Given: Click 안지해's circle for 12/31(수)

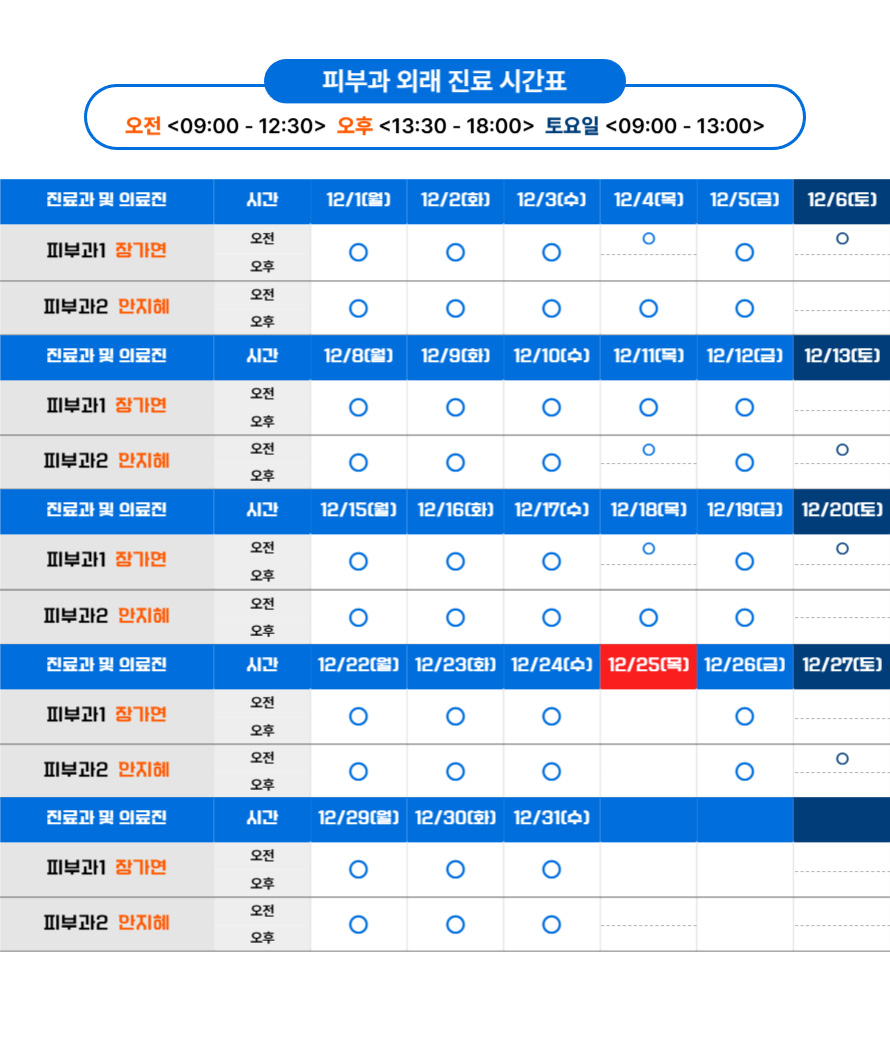Looking at the screenshot, I should point(551,925).
